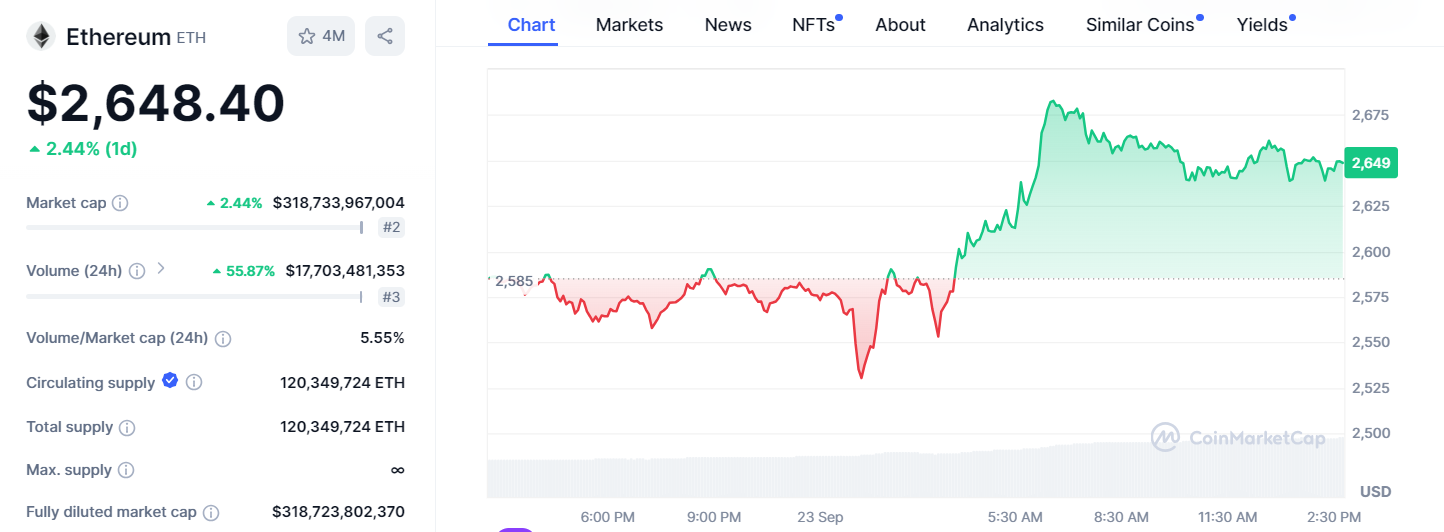Click the Ethereum diamond logo icon
This screenshot has width=1444, height=532.
41,37
